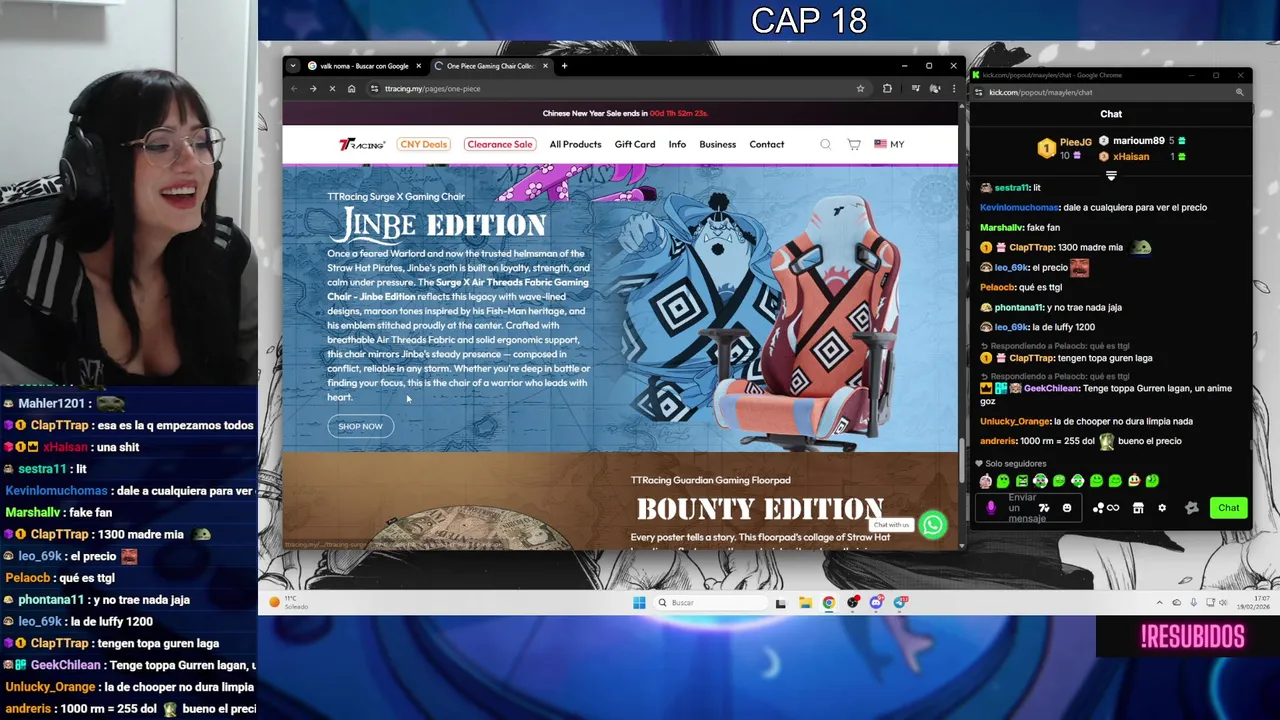This screenshot has width=1280, height=720.
Task: Click the star badge icon next to Chat
Action: 1192,508
